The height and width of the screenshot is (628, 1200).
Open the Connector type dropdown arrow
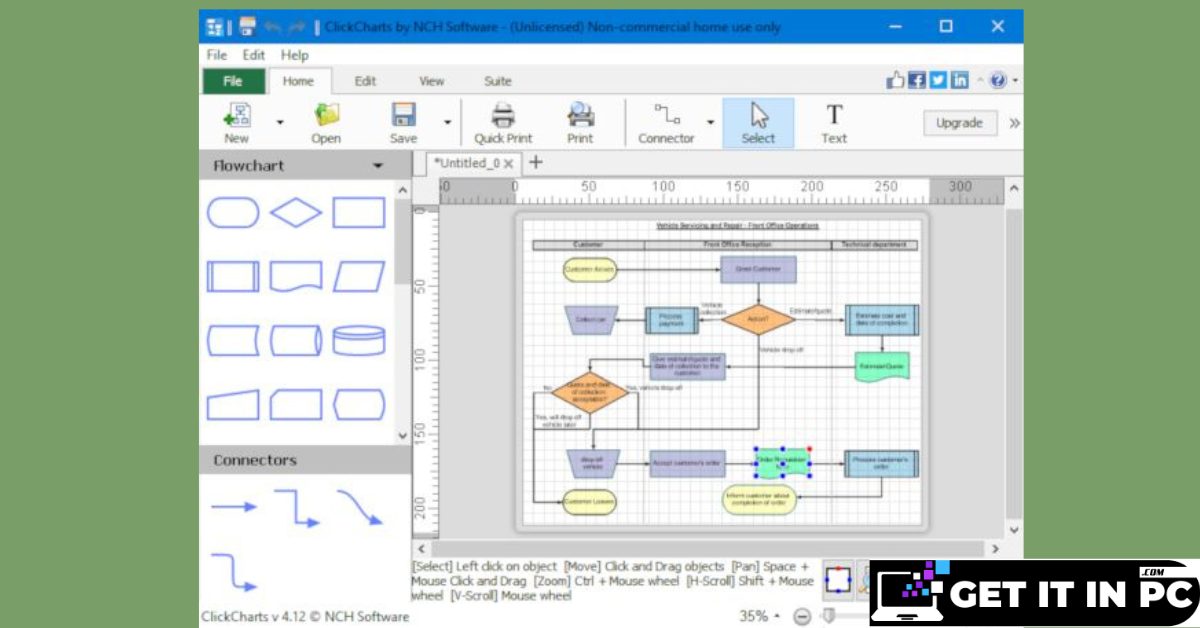coord(710,123)
